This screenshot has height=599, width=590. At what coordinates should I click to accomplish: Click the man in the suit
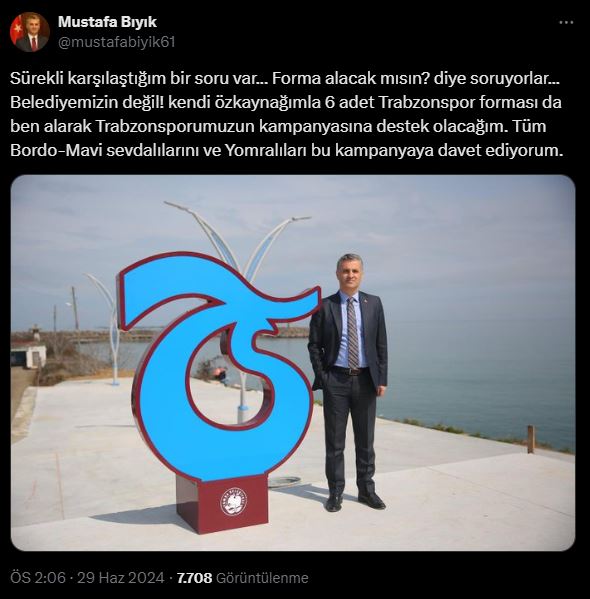pos(348,382)
